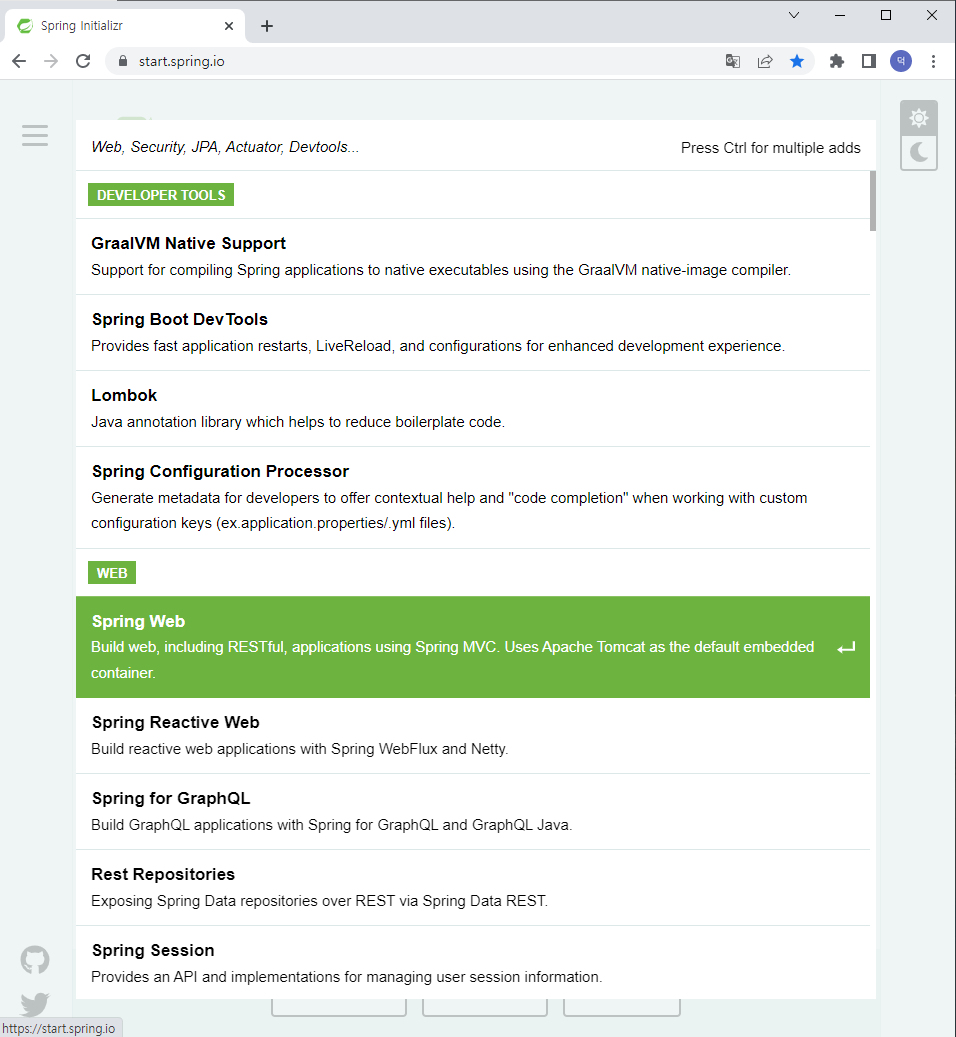The height and width of the screenshot is (1037, 956).
Task: Select Spring Session dependency
Action: tap(473, 963)
